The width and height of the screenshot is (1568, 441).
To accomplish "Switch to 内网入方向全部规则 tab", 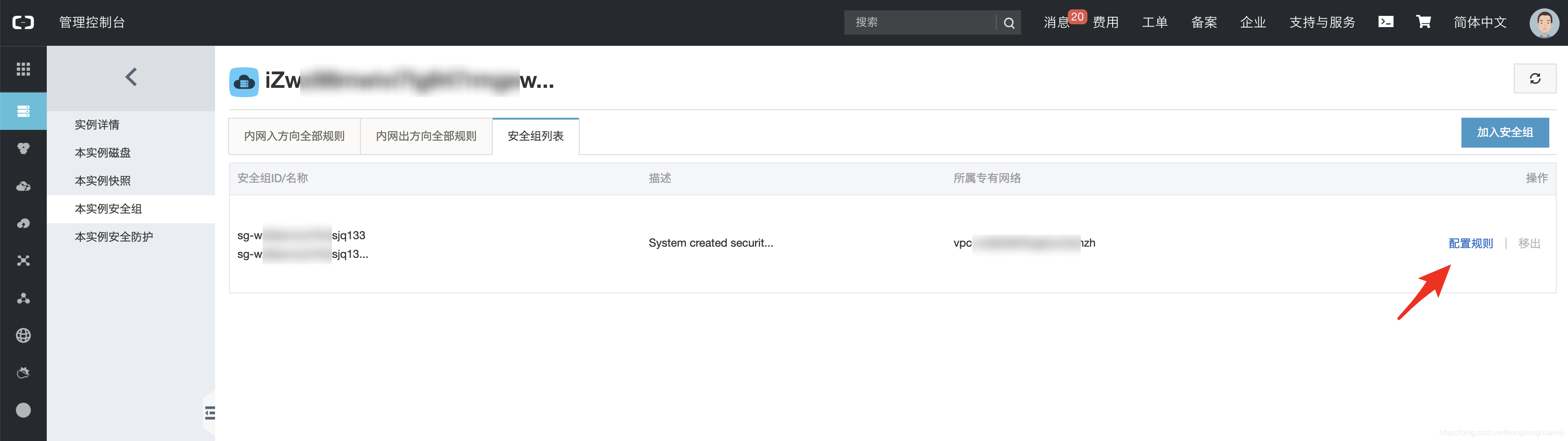I will pyautogui.click(x=294, y=136).
